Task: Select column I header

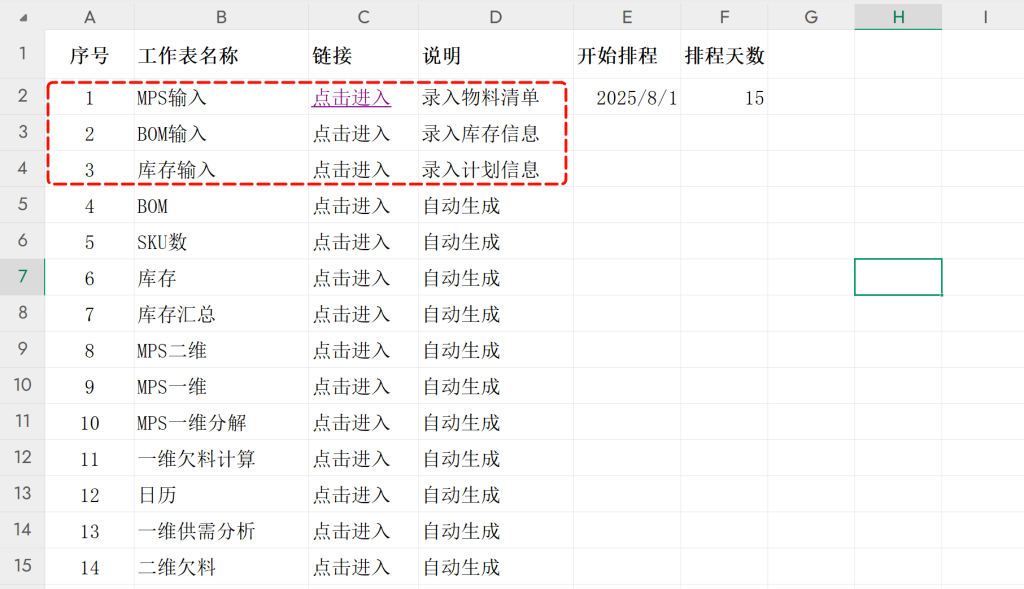Action: pos(984,17)
